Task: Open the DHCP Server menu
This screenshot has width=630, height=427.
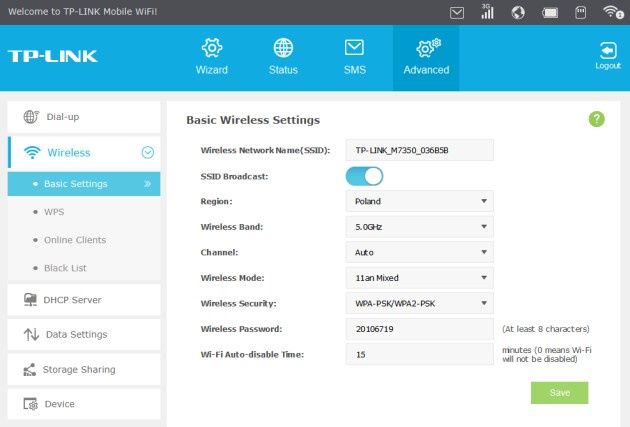Action: (84, 300)
